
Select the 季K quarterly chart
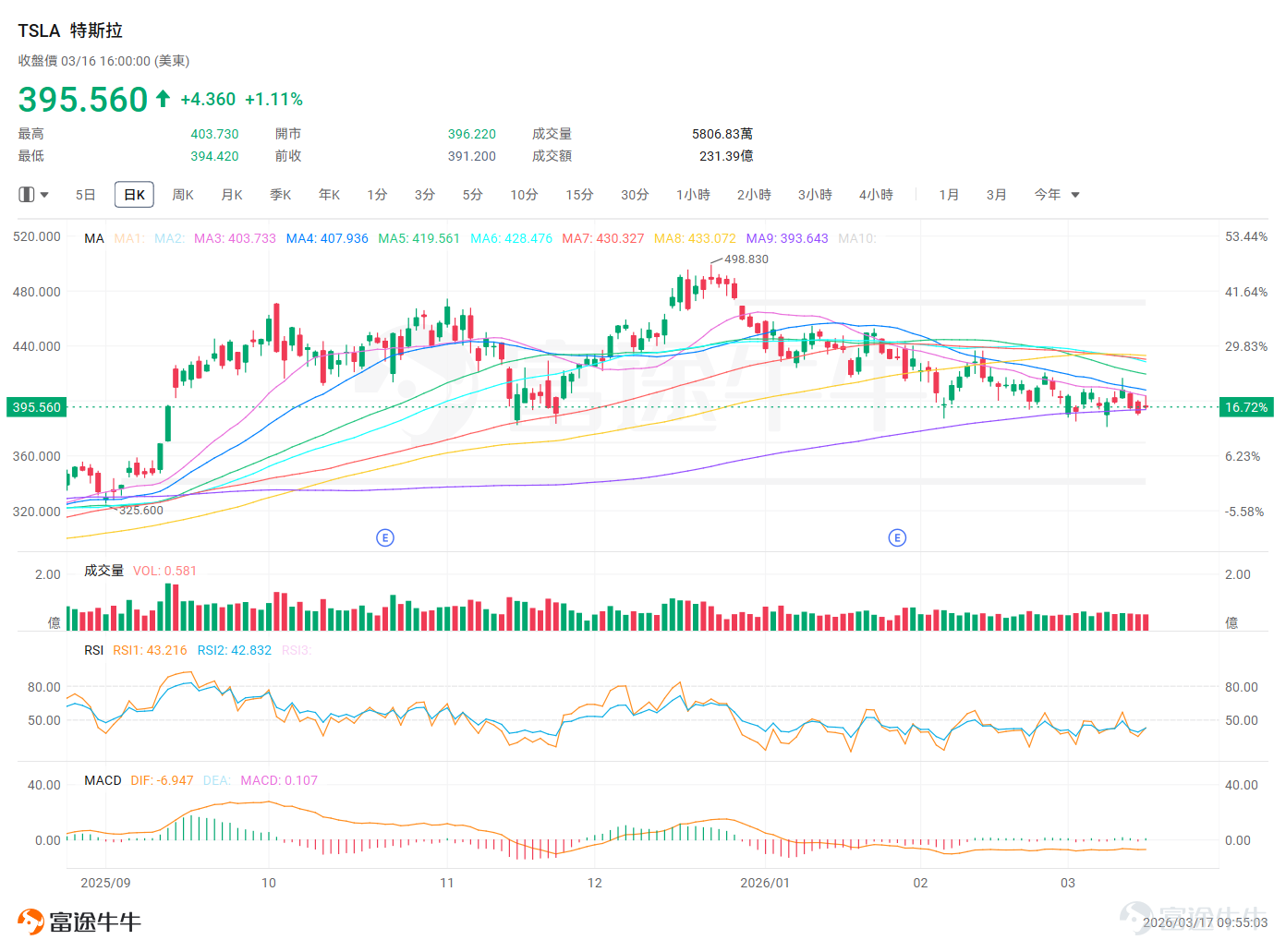tap(281, 195)
